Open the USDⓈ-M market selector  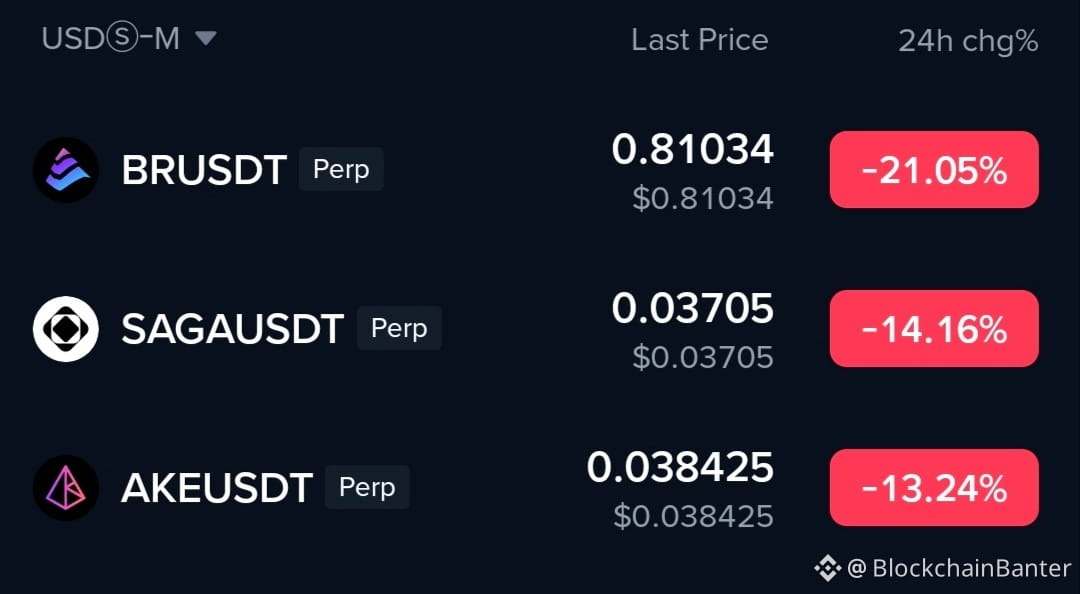tap(129, 39)
